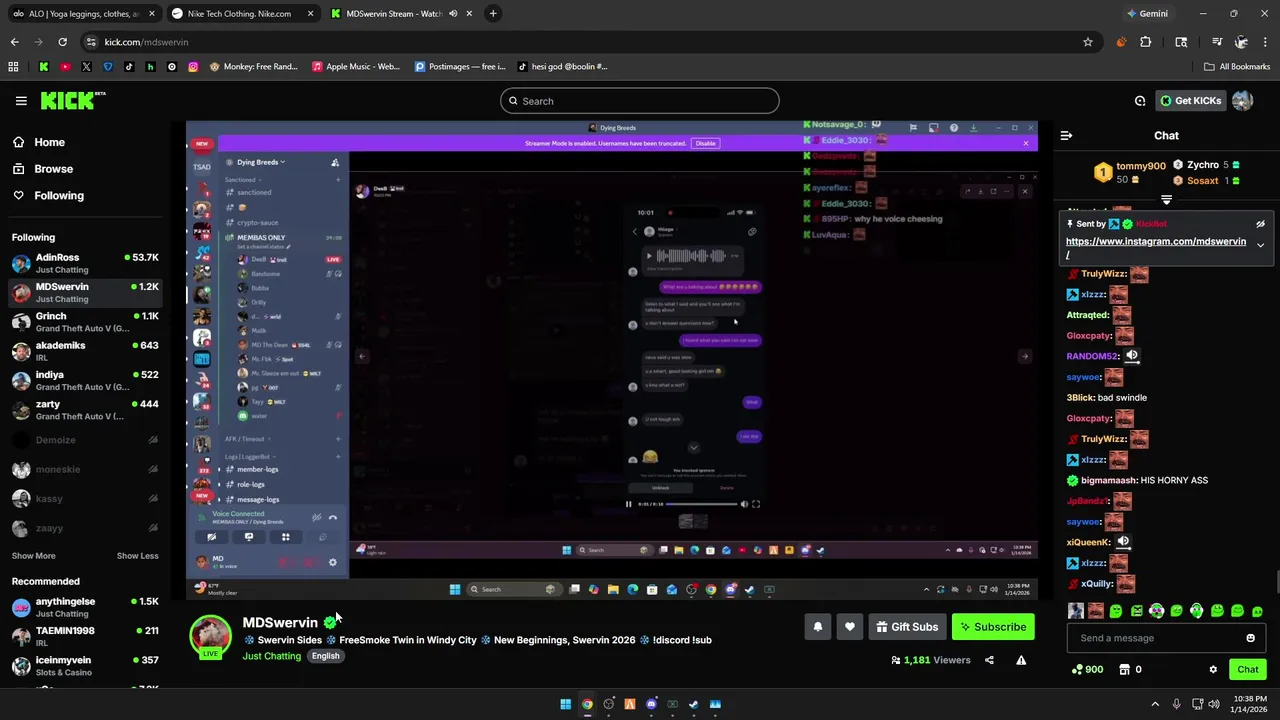Click the Just Chatting category link
This screenshot has width=1280, height=720.
[x=271, y=656]
